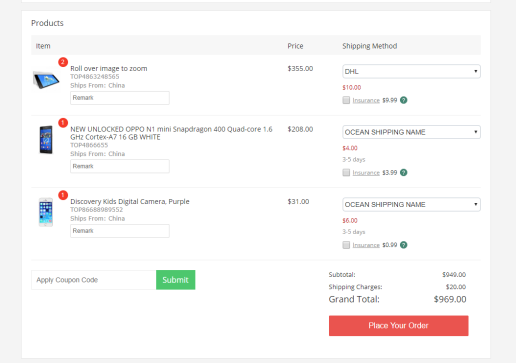Click Place Your Order button
This screenshot has width=516, height=364.
(x=398, y=325)
